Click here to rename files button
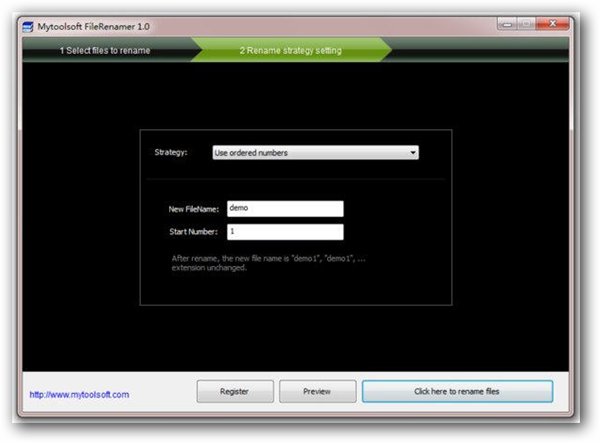The height and width of the screenshot is (443, 600). pyautogui.click(x=457, y=391)
